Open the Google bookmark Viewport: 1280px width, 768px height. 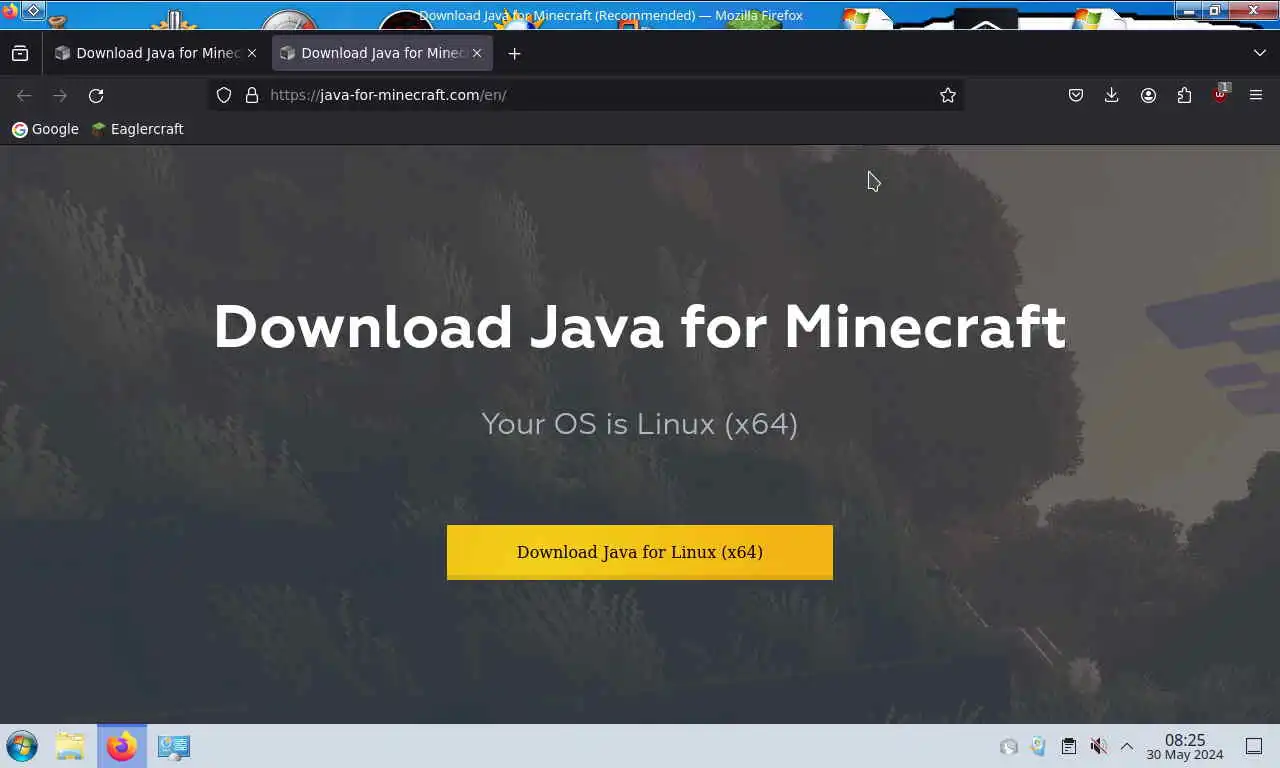click(45, 129)
